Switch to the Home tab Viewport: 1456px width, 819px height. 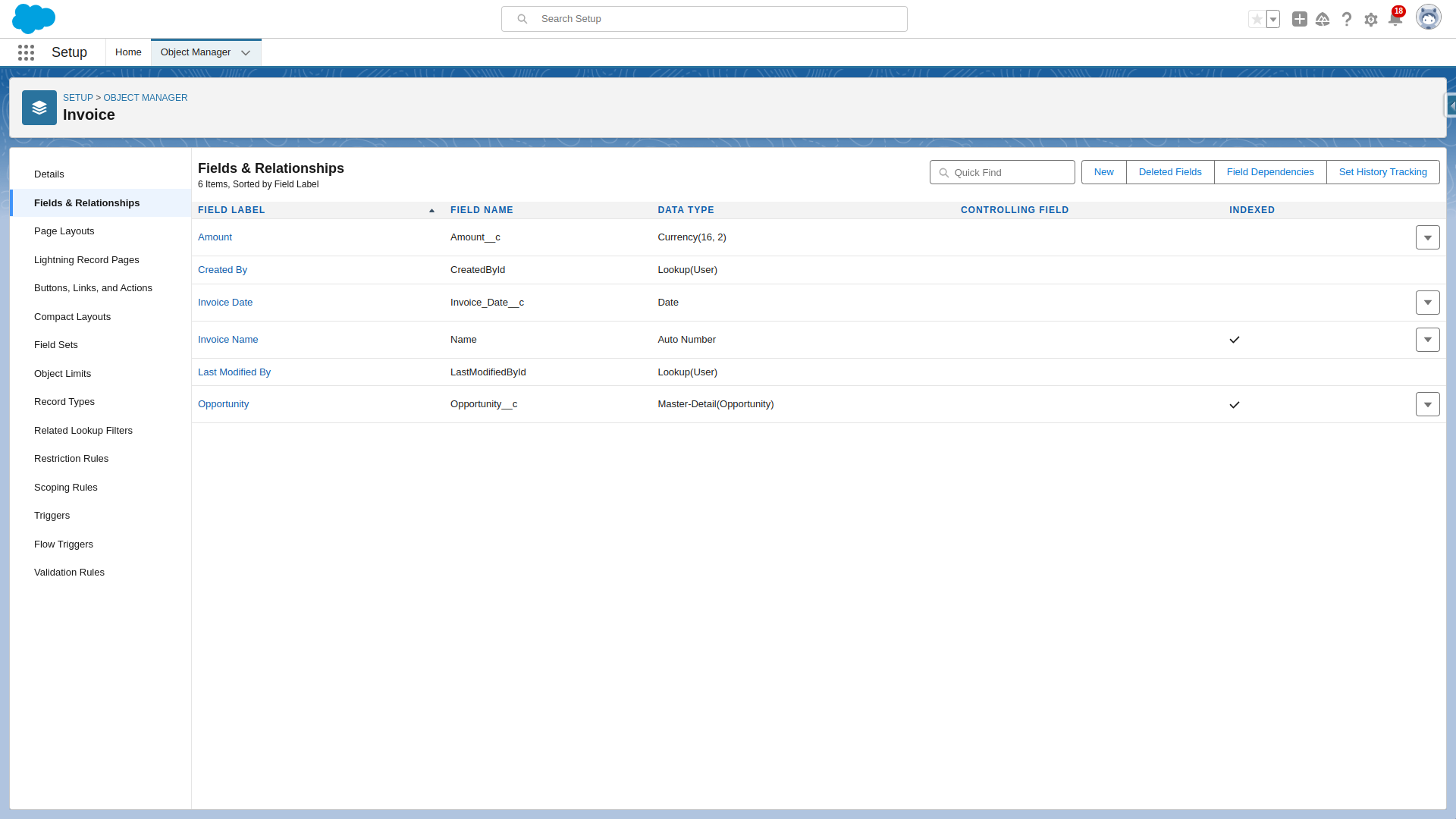coord(127,52)
